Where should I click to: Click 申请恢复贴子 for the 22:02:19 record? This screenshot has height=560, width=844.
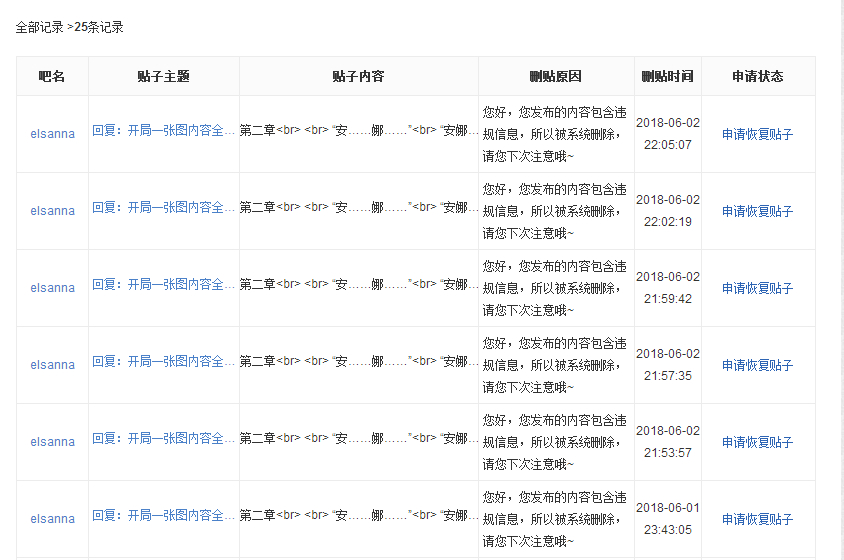point(757,211)
